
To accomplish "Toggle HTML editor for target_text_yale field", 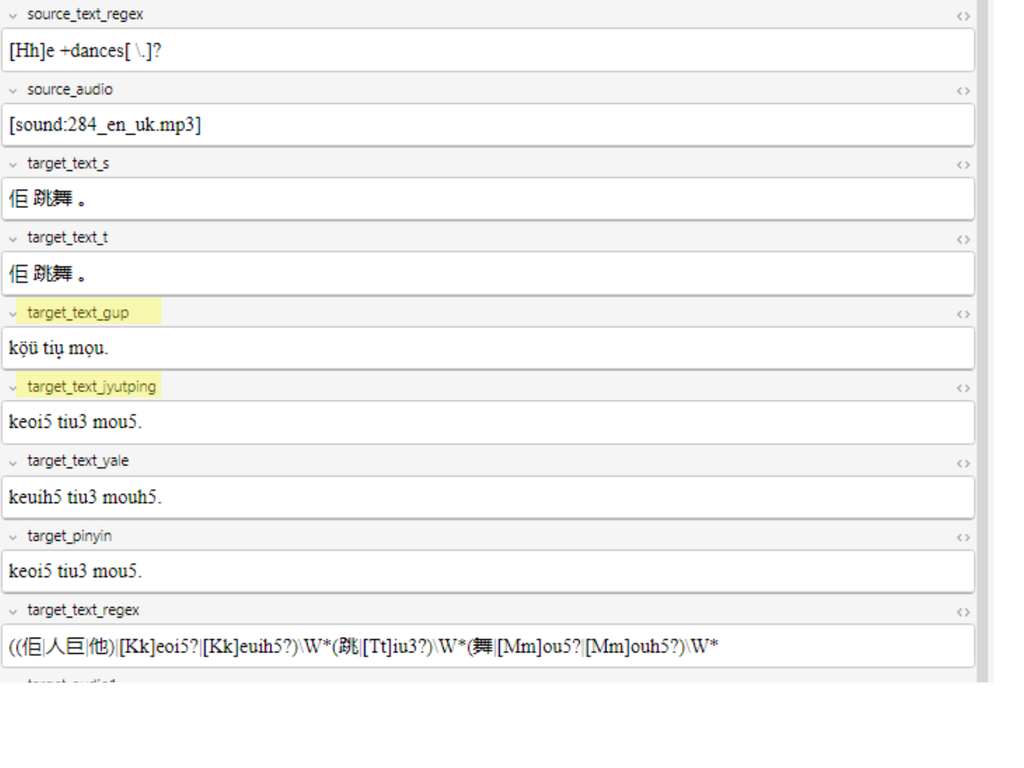I will click(963, 464).
